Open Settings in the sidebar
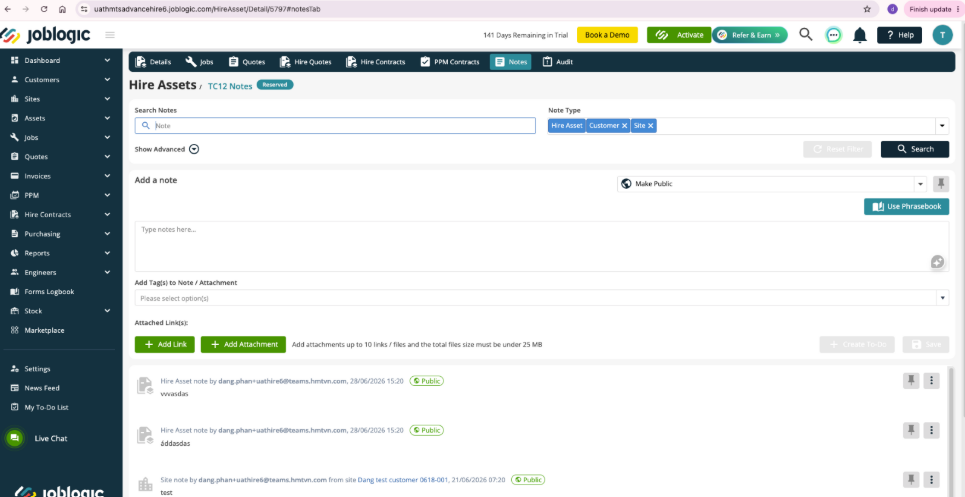The height and width of the screenshot is (497, 965). tap(37, 369)
